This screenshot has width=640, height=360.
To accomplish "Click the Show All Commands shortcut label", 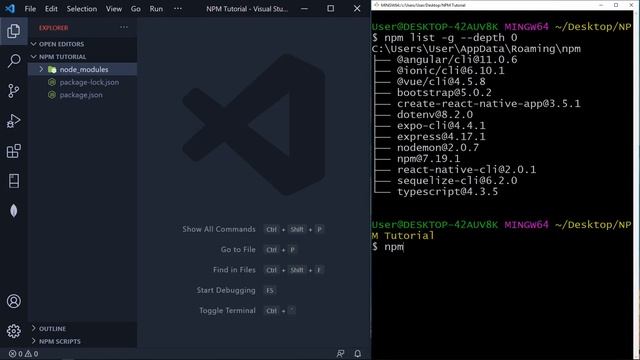I will (x=219, y=229).
